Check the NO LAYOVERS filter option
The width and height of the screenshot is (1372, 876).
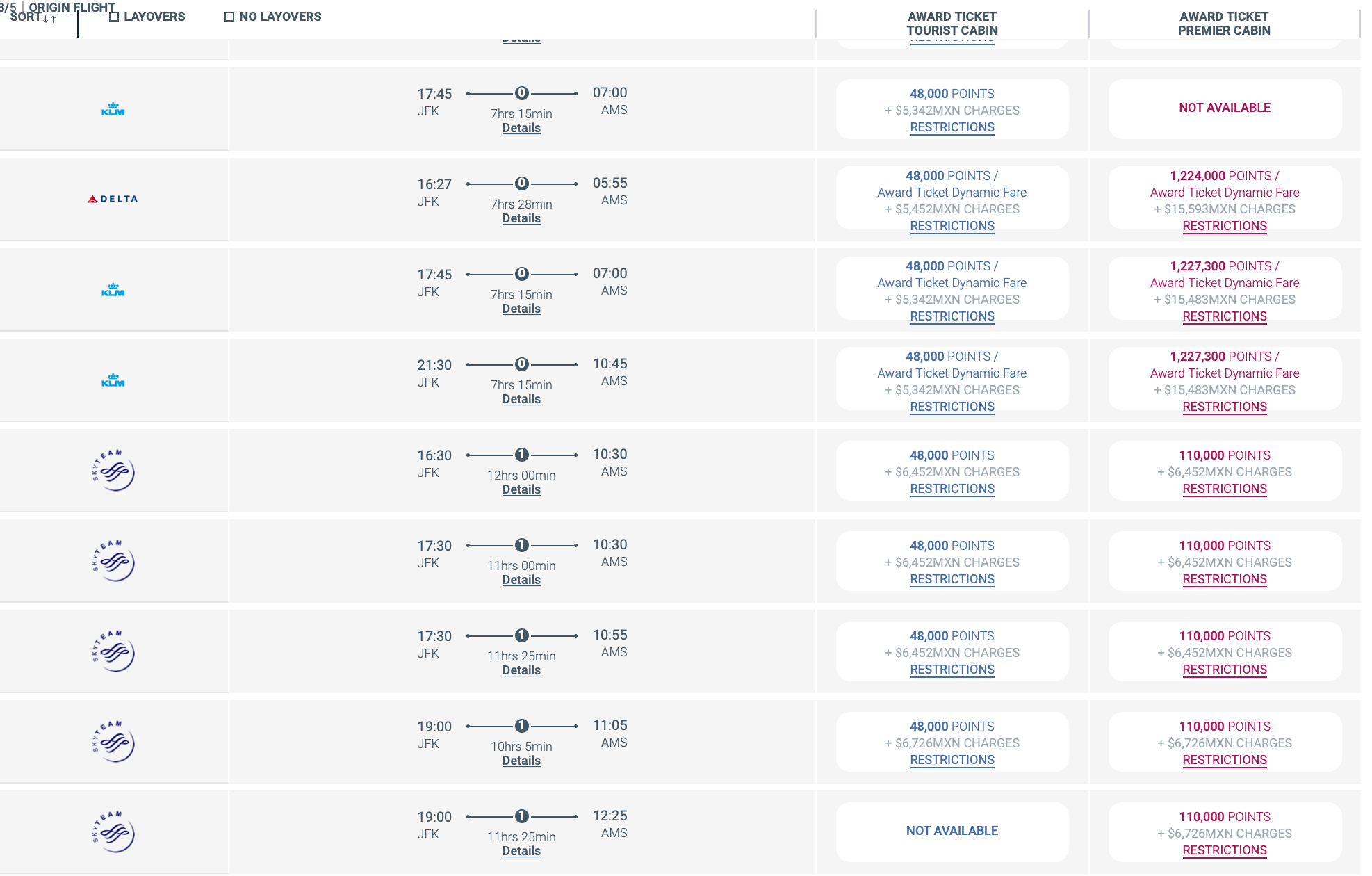click(228, 16)
